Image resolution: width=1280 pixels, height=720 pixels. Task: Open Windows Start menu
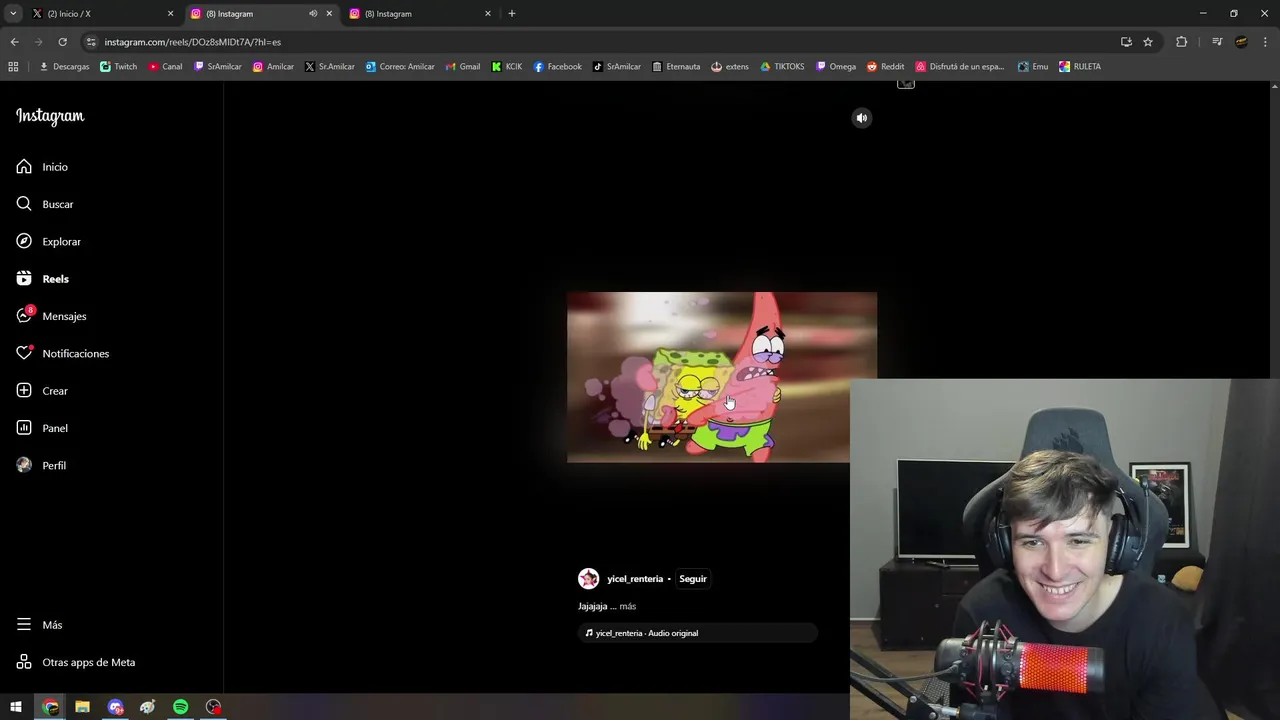click(x=16, y=707)
